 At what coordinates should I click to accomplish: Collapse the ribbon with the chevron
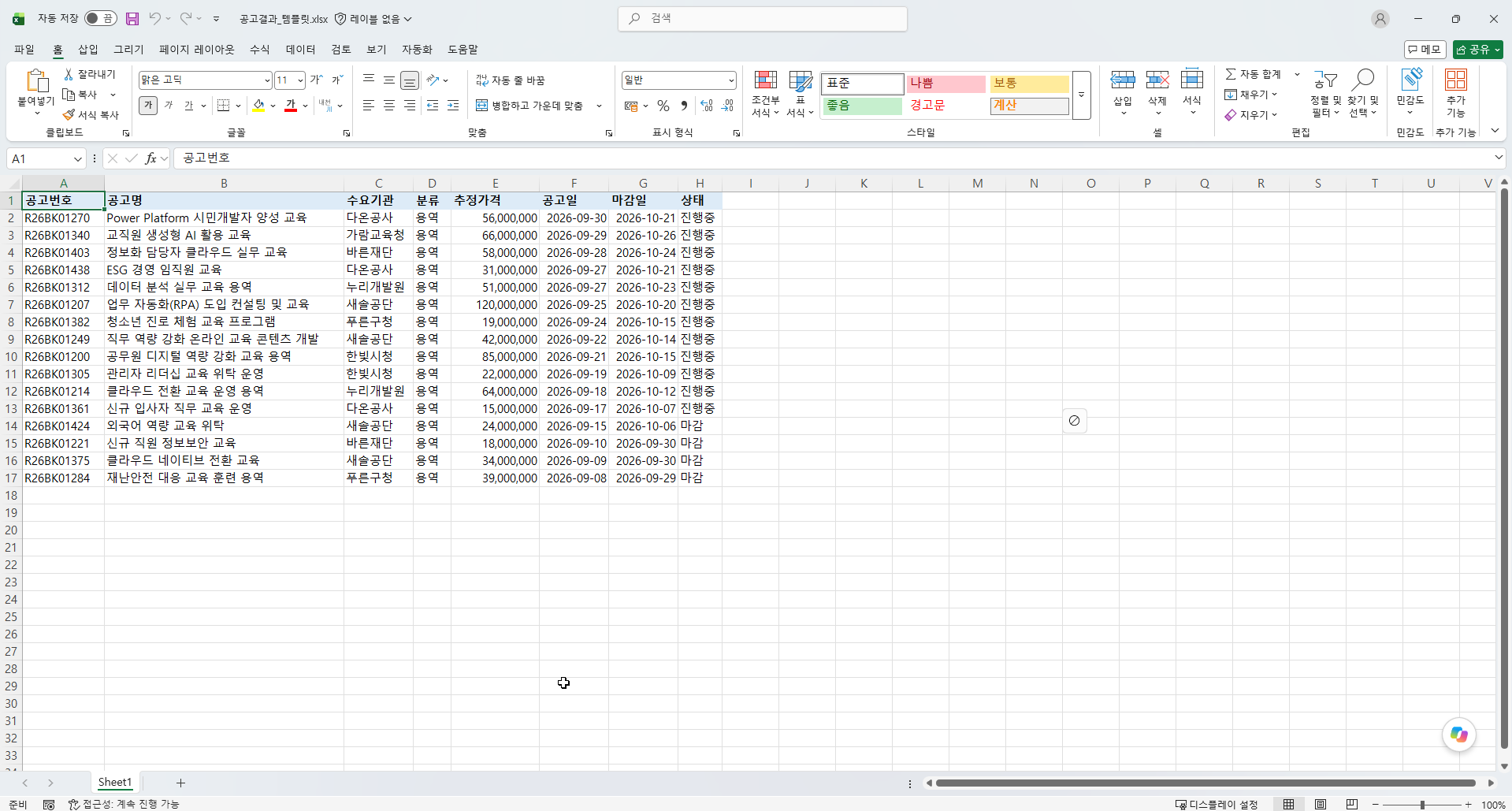(1495, 132)
